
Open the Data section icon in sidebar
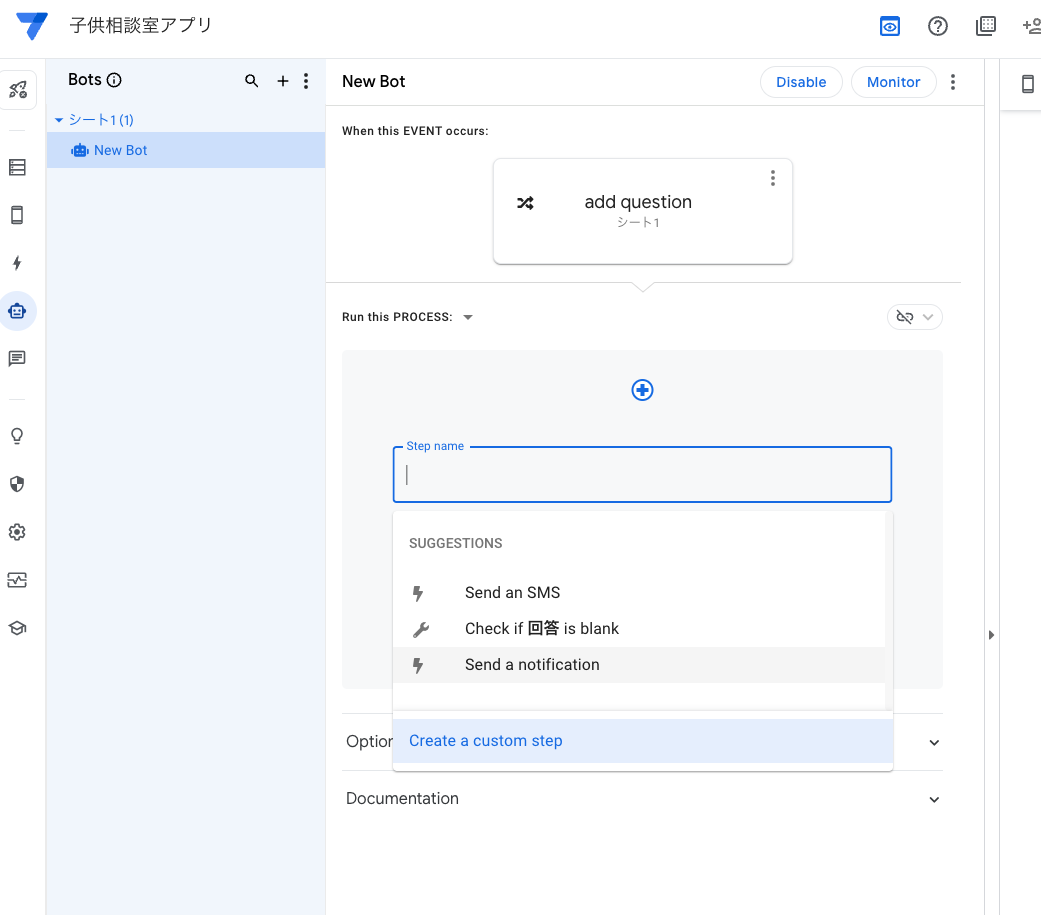(x=17, y=167)
